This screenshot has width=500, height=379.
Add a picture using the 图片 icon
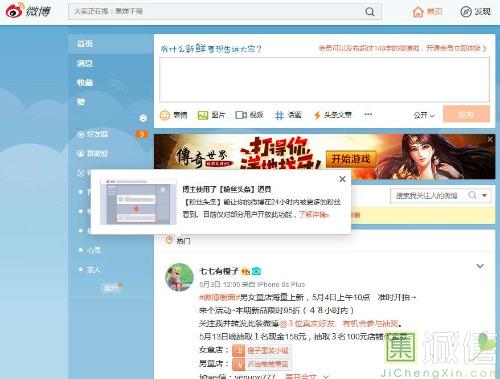tap(211, 115)
